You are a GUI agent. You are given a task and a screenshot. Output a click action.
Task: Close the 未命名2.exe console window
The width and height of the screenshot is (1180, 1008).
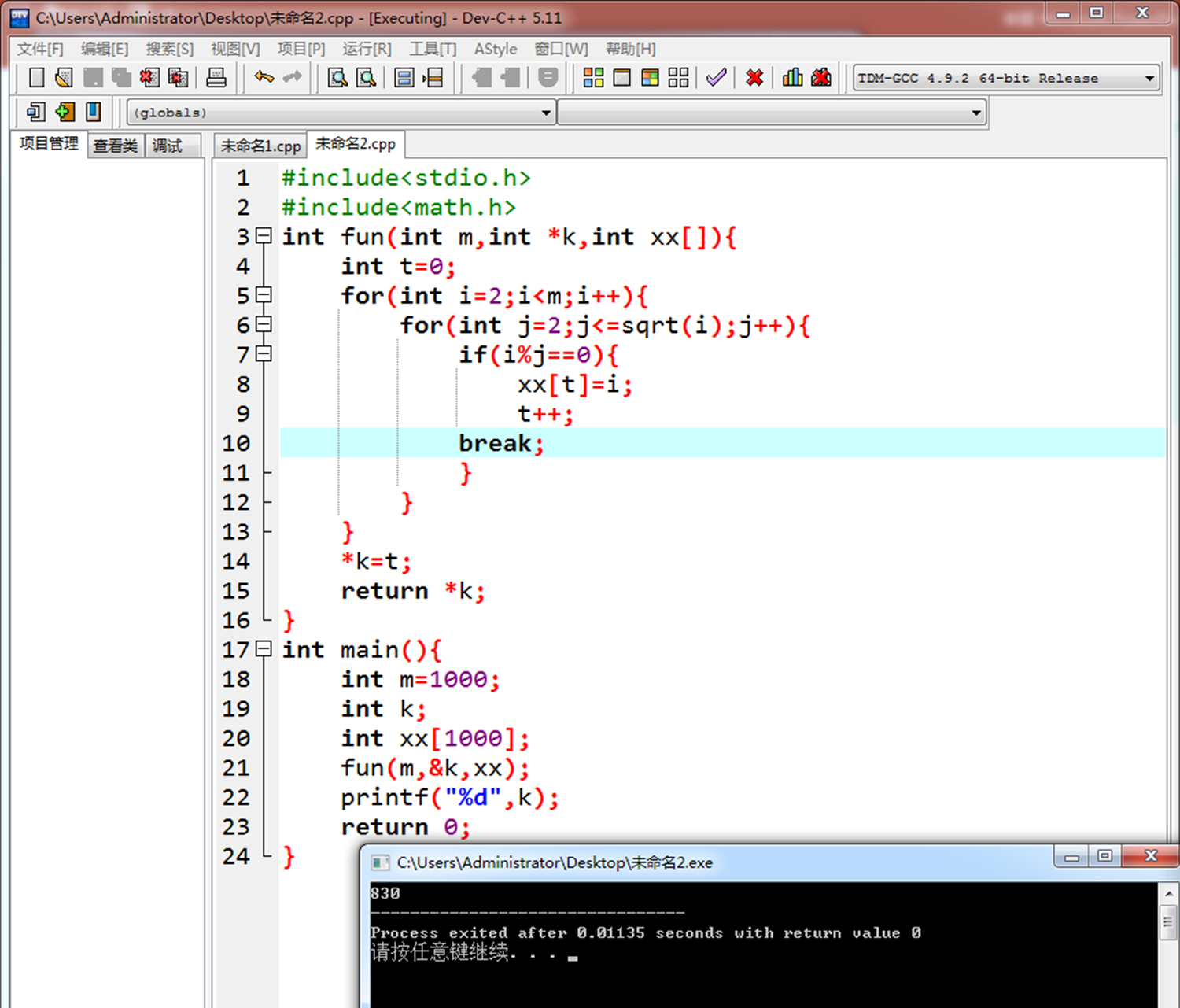[1151, 856]
